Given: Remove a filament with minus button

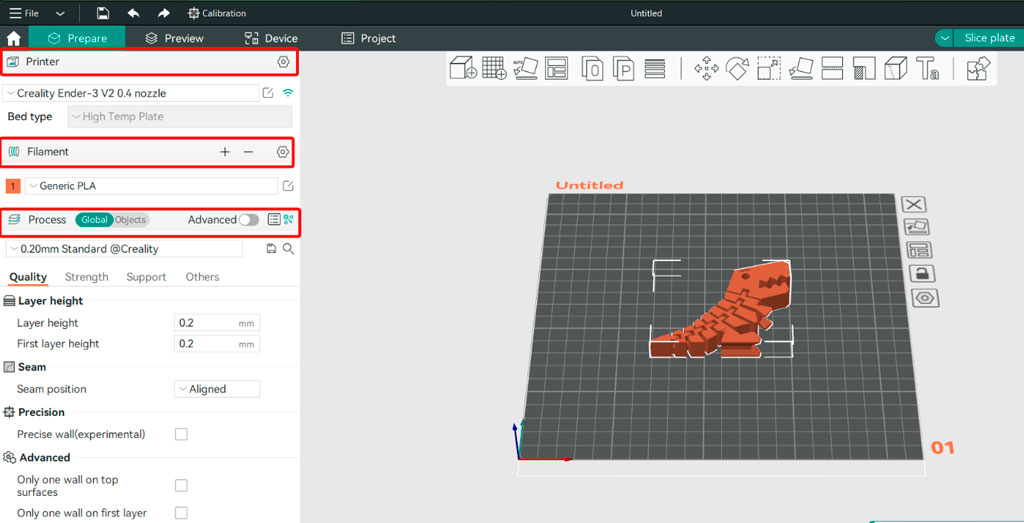Looking at the screenshot, I should click(248, 151).
